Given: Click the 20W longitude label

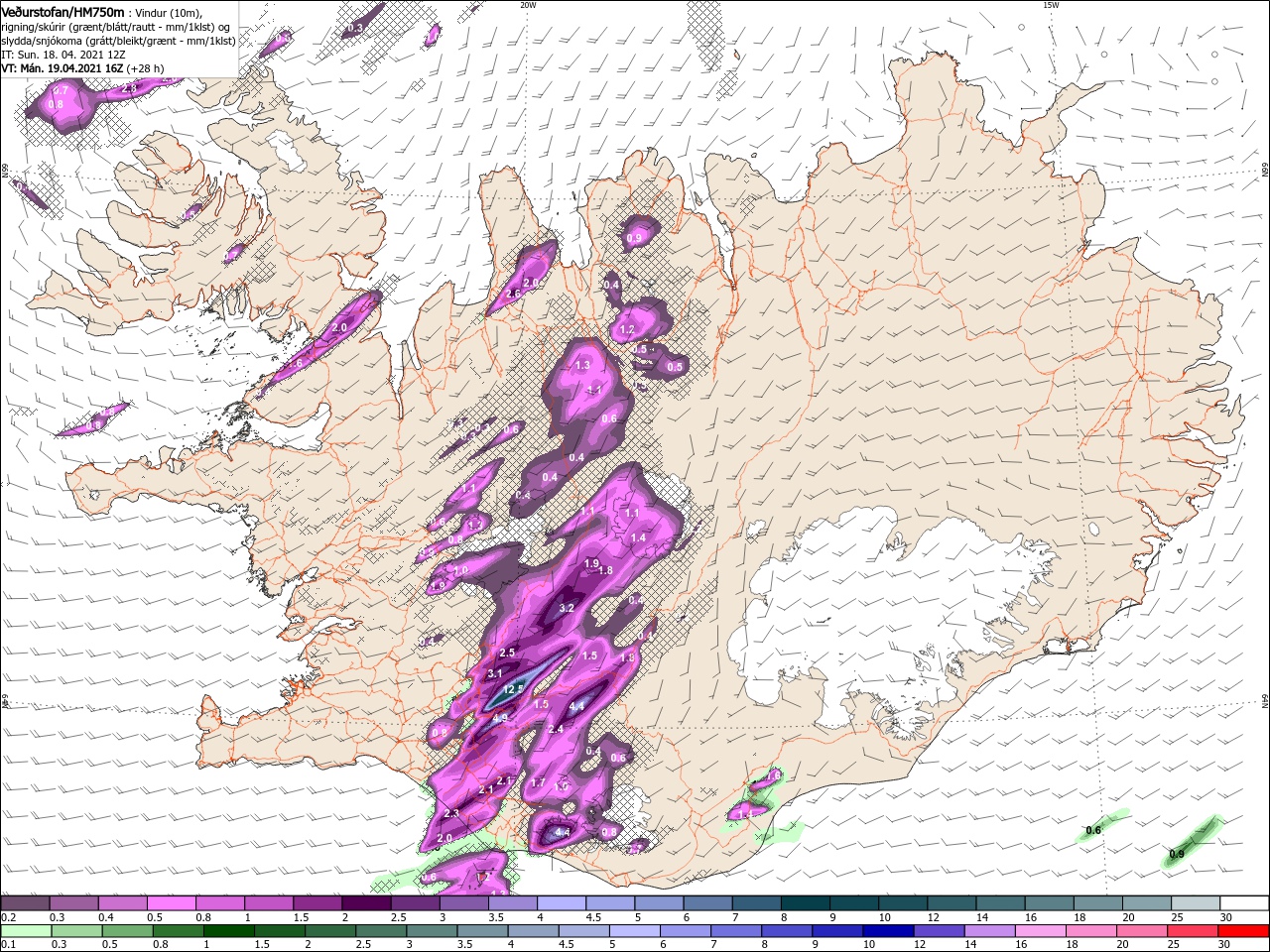Looking at the screenshot, I should [x=528, y=5].
